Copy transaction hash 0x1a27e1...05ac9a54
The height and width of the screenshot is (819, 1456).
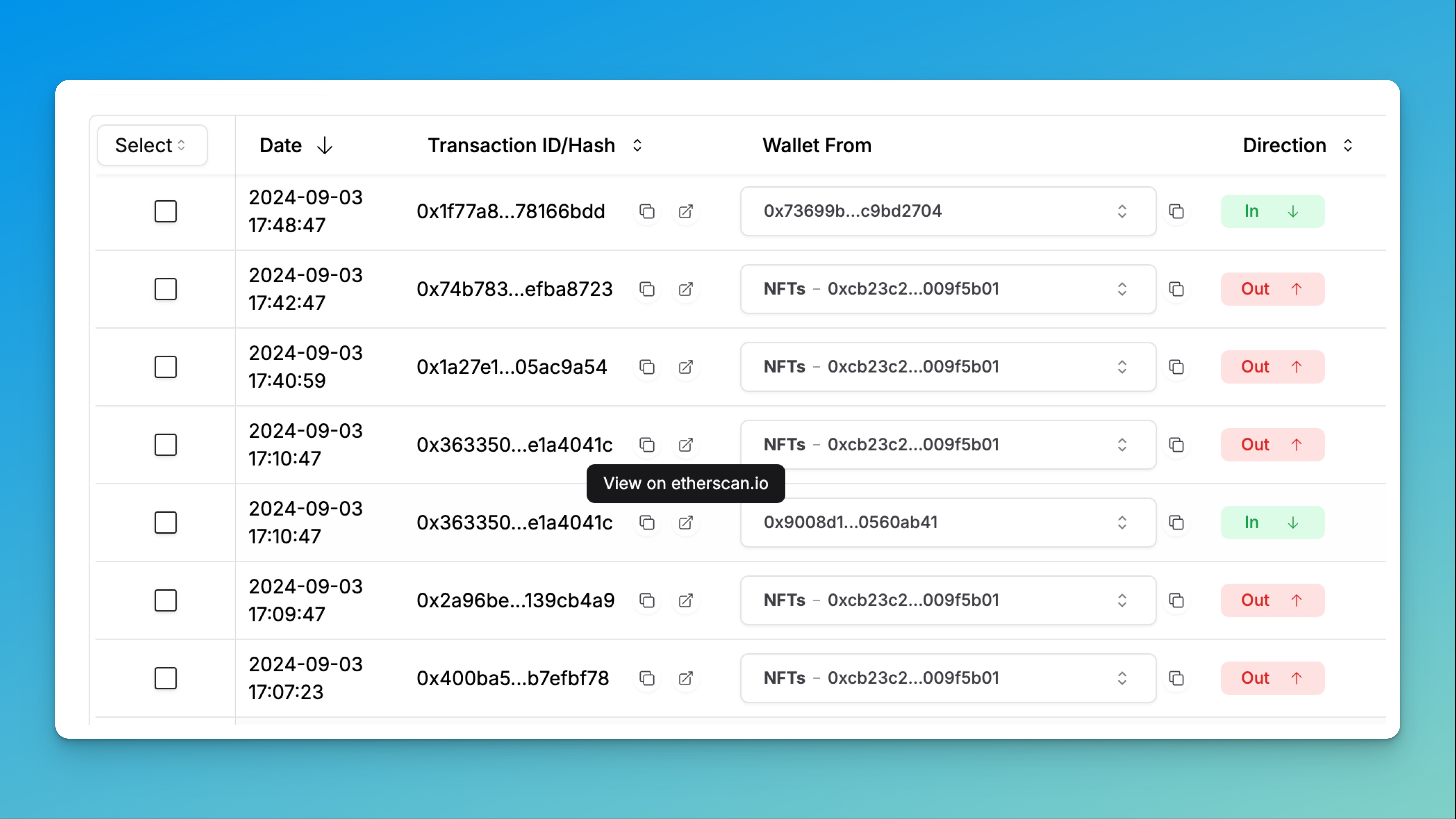[647, 367]
